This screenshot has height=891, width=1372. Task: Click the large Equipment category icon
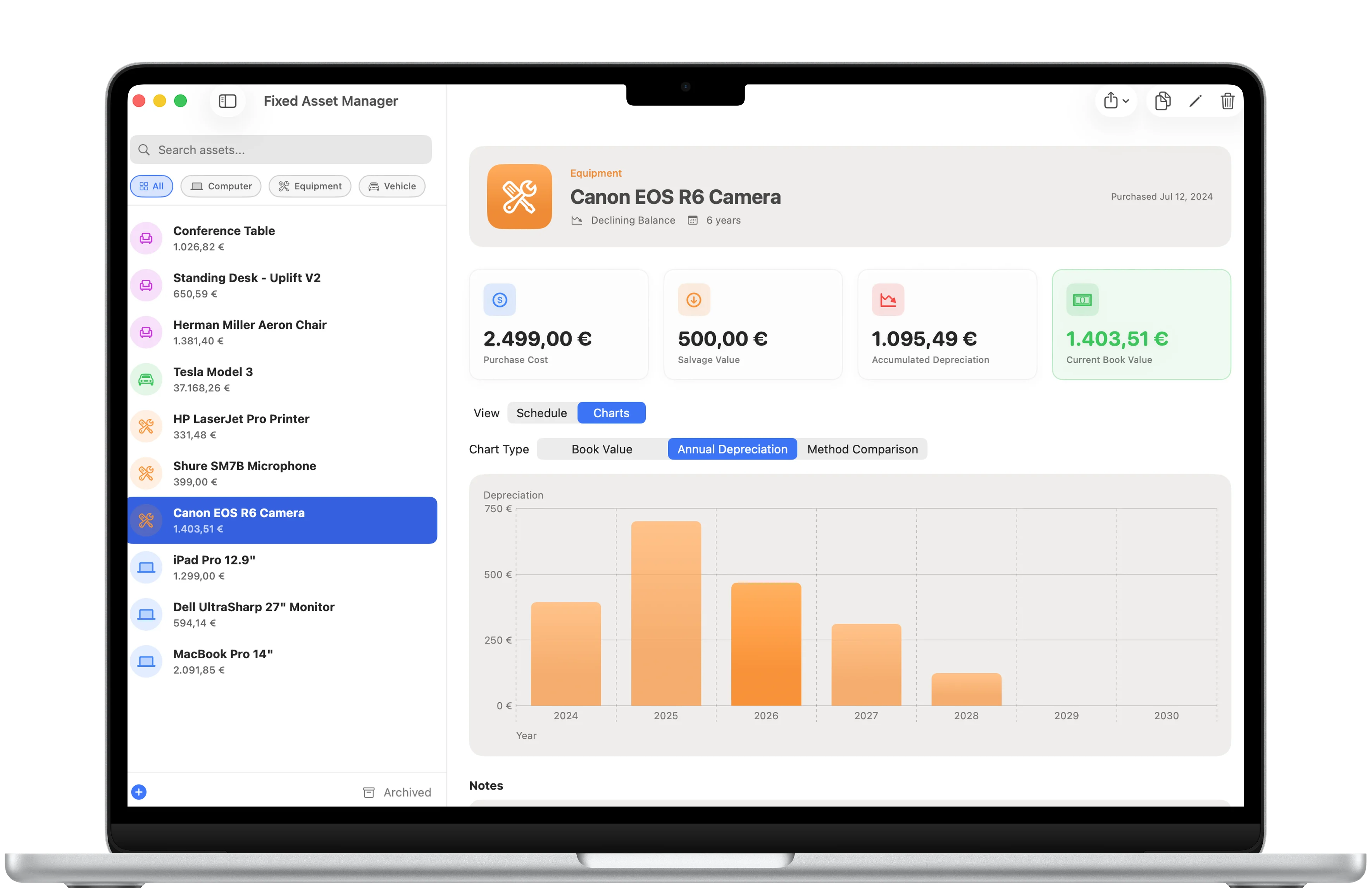tap(519, 196)
